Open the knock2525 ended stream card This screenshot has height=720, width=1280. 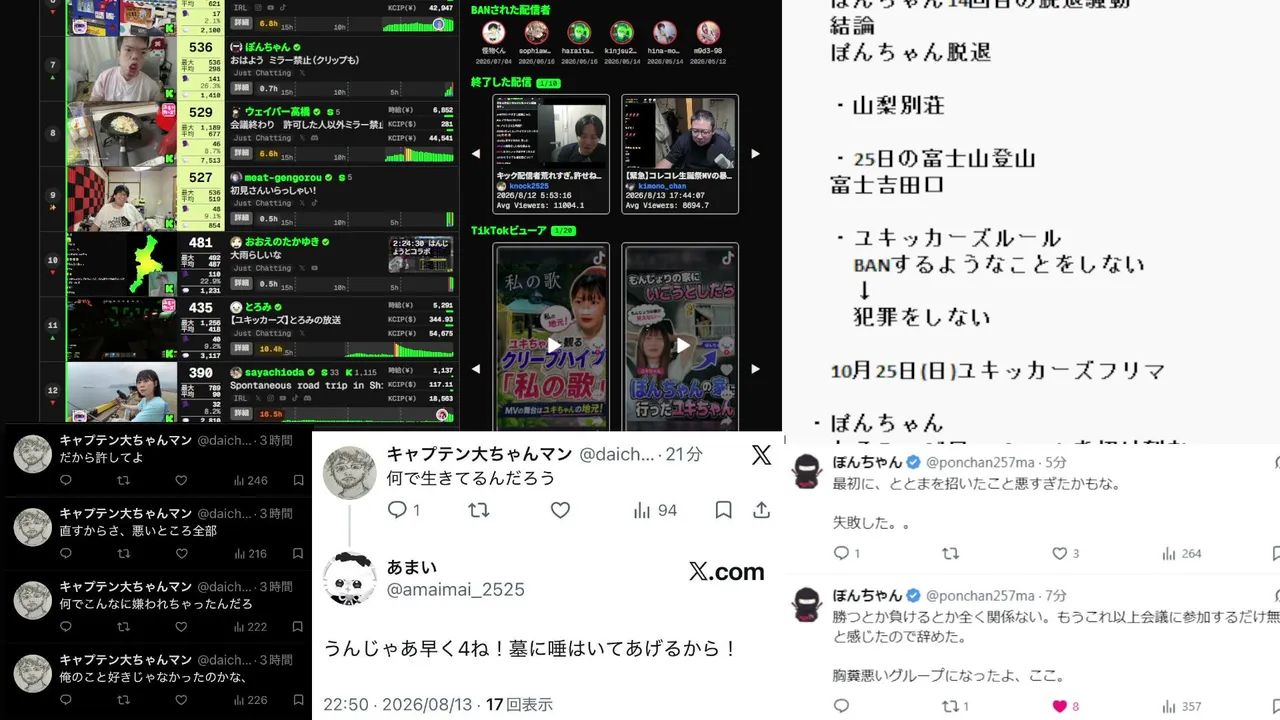(x=551, y=154)
